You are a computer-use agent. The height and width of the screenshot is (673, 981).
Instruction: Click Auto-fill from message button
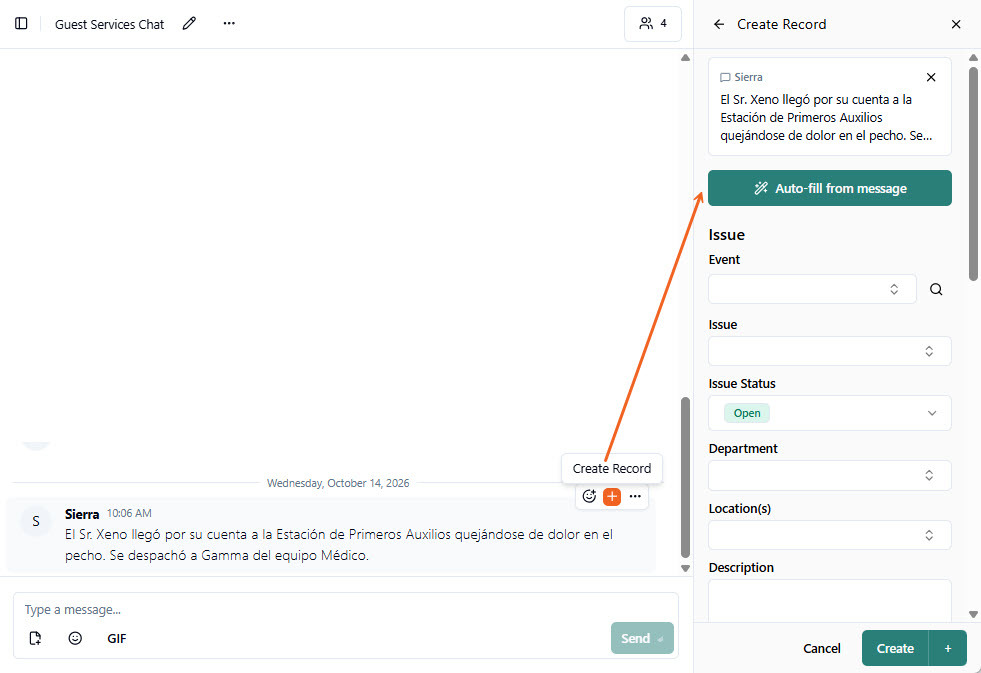coord(830,188)
